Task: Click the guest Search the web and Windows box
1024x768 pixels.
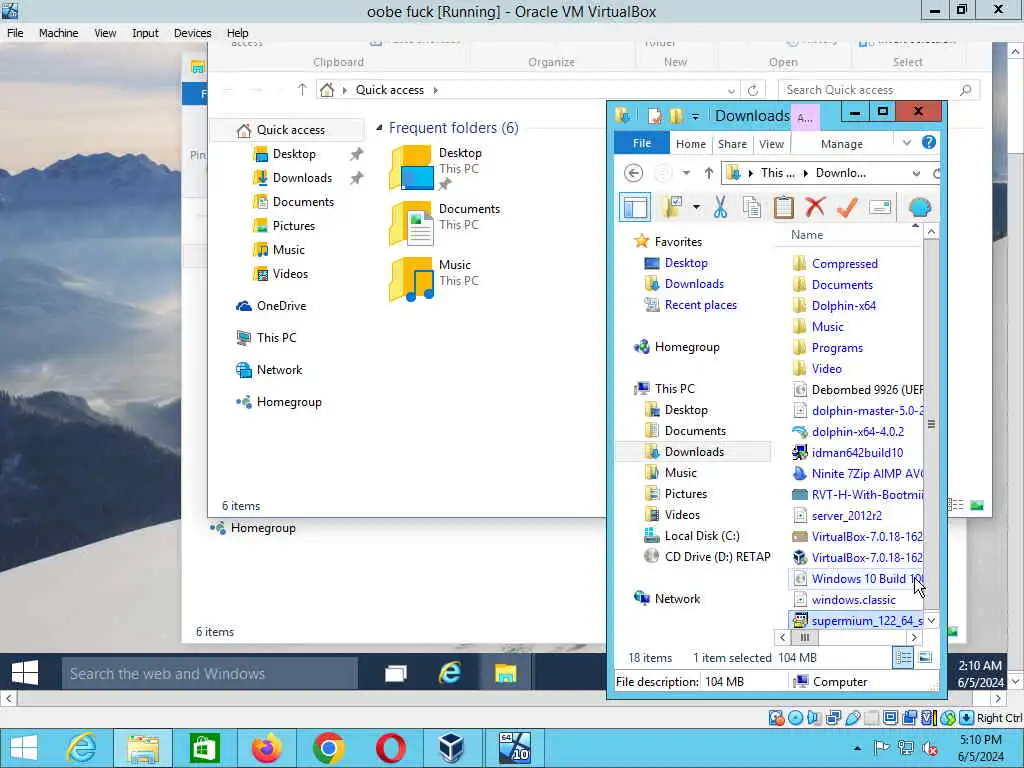Action: pyautogui.click(x=210, y=673)
